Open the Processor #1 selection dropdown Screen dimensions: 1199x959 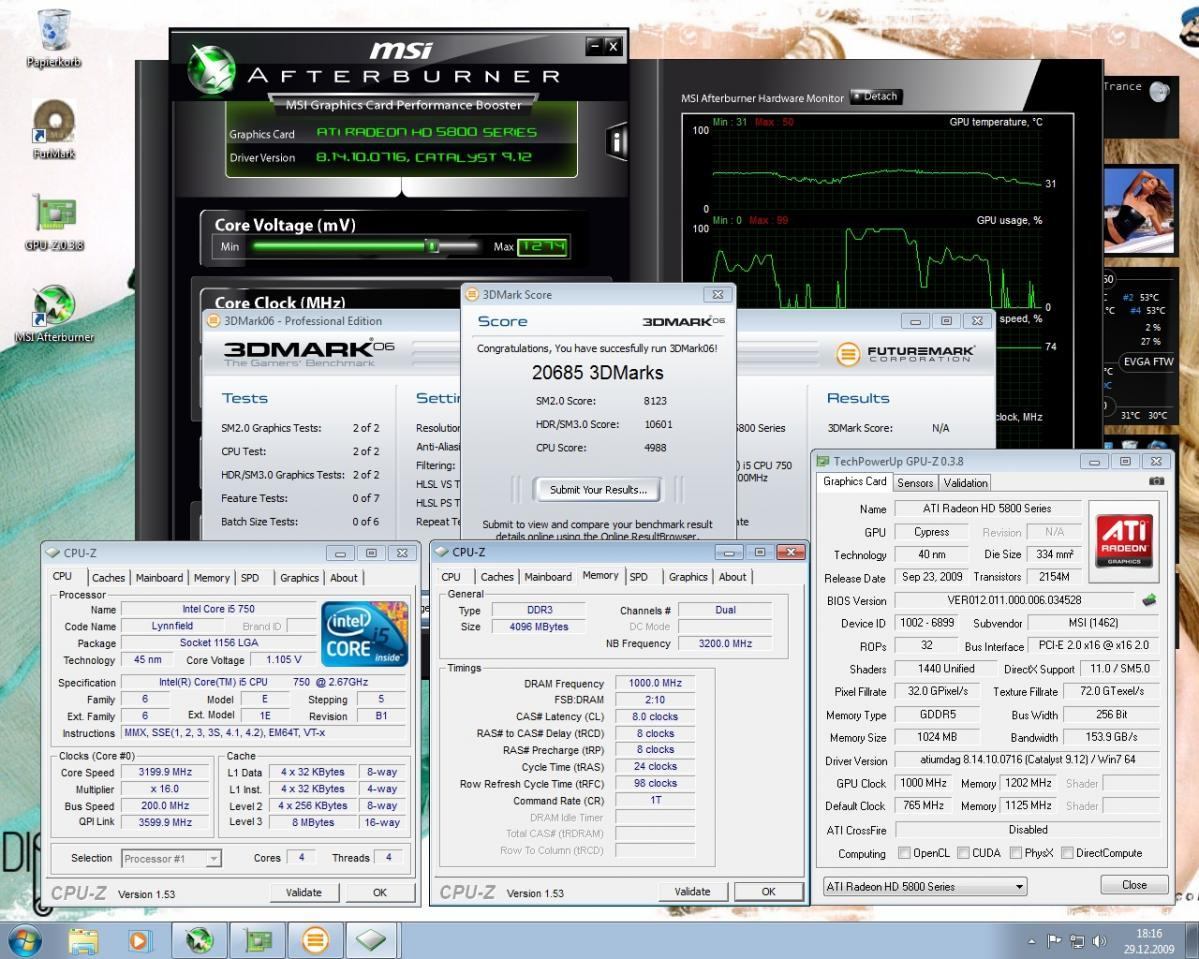(171, 858)
